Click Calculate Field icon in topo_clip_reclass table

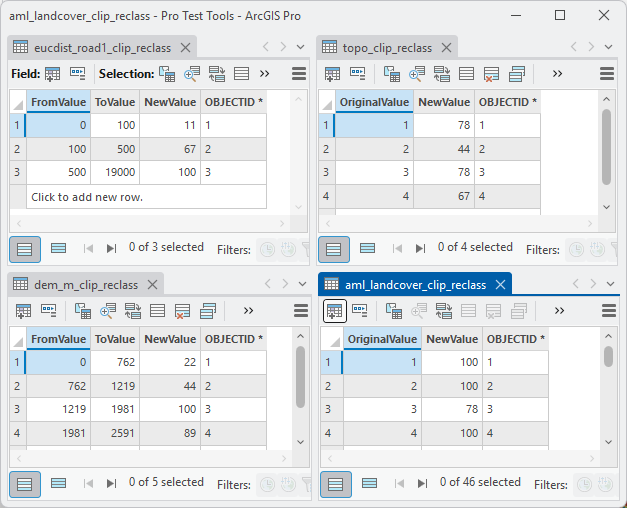pos(358,74)
